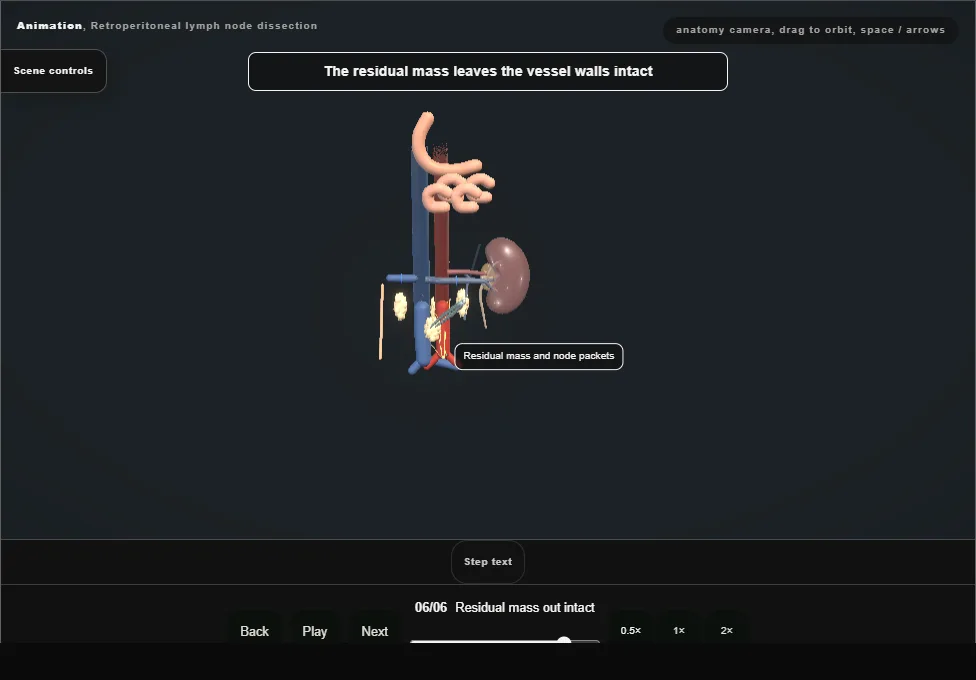976x680 pixels.
Task: Click the timeline progress slider handle
Action: (x=564, y=641)
